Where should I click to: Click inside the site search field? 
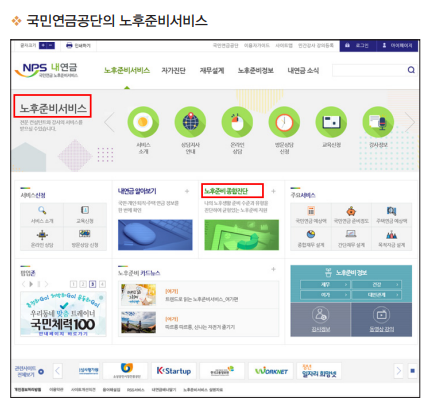point(369,70)
